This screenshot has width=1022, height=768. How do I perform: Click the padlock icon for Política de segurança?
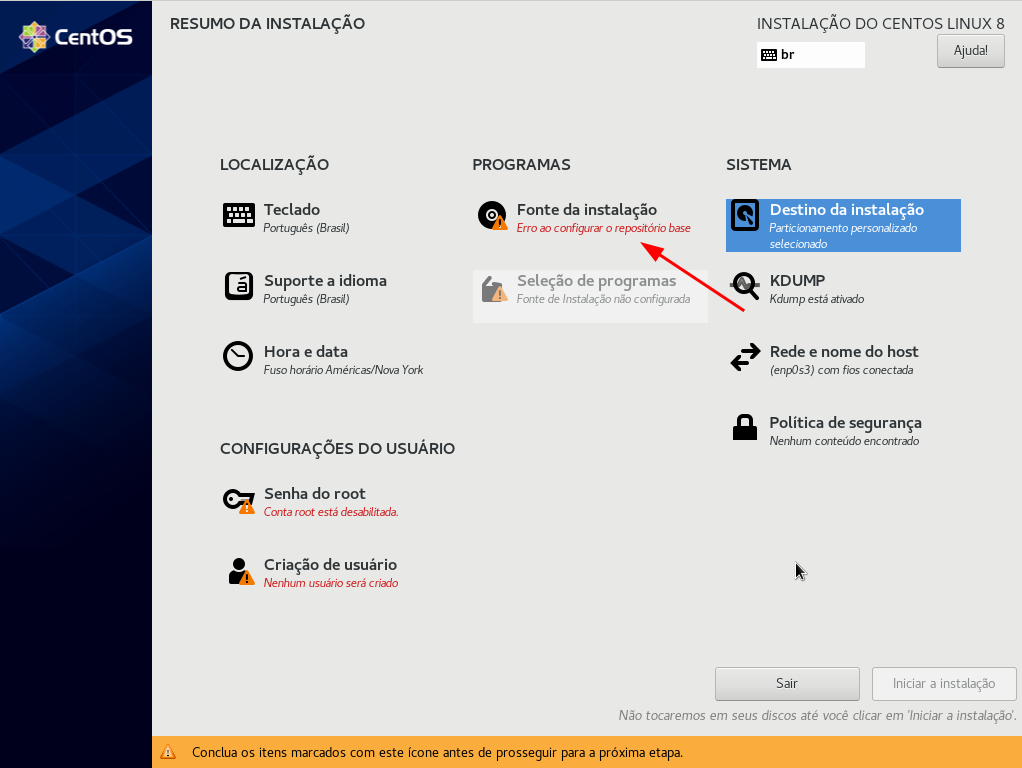click(x=744, y=428)
